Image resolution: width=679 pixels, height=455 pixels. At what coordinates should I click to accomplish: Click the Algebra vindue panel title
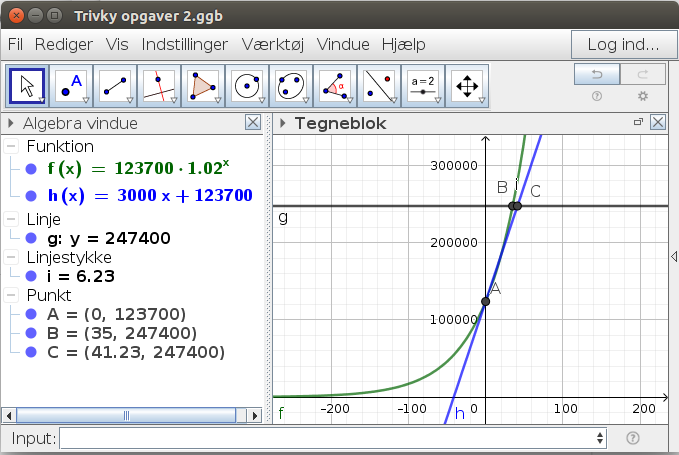pos(80,123)
